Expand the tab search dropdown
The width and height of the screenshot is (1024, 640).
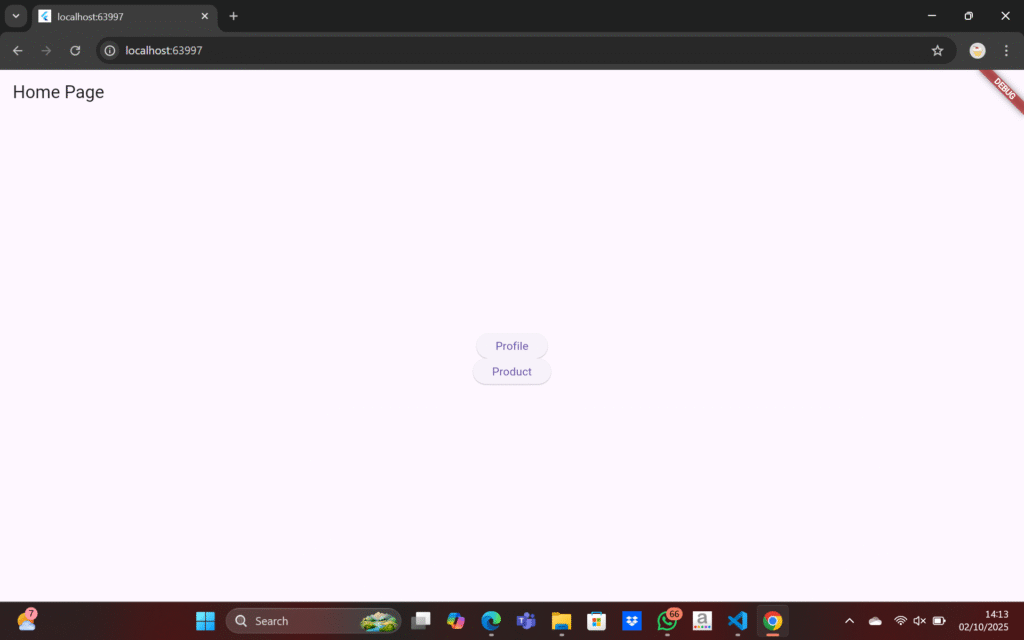point(15,16)
